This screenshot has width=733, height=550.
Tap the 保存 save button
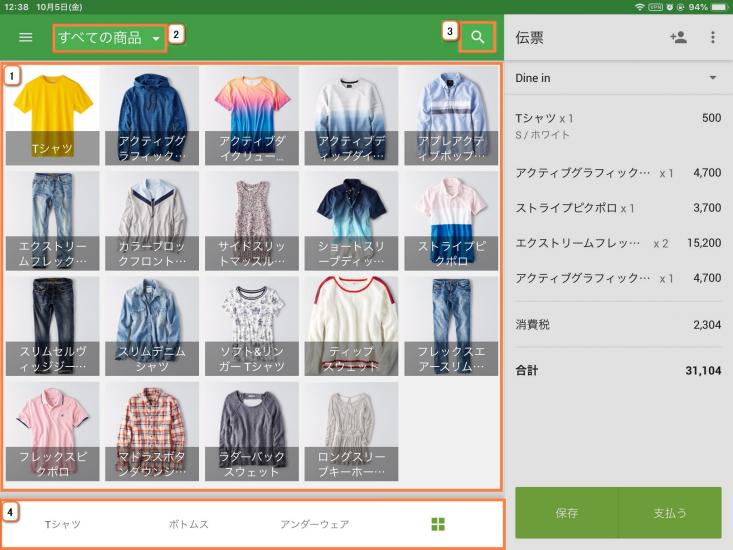(567, 513)
